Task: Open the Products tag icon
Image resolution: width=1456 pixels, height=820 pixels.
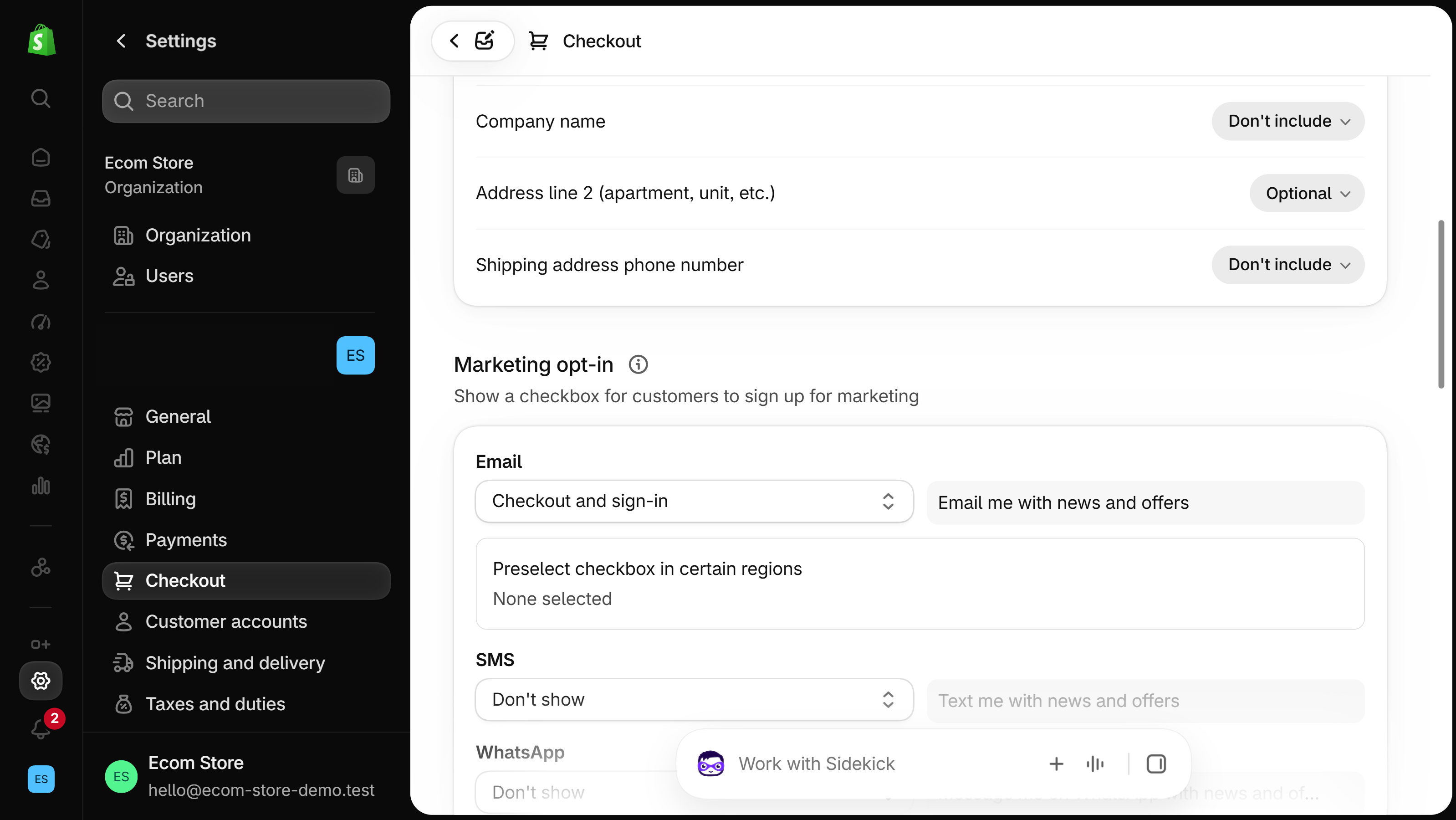Action: [41, 239]
